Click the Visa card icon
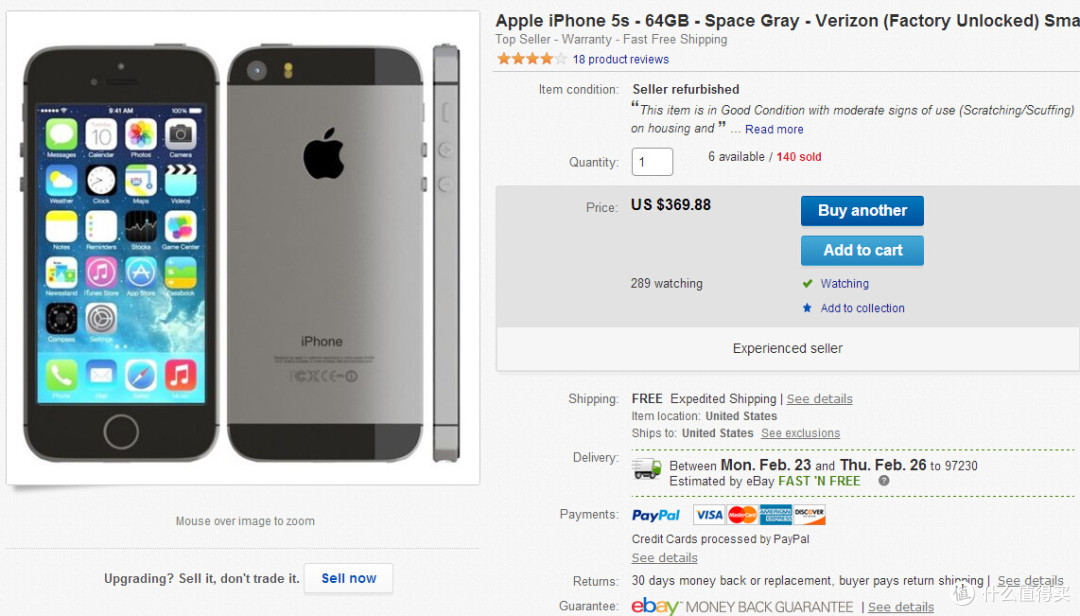 709,515
